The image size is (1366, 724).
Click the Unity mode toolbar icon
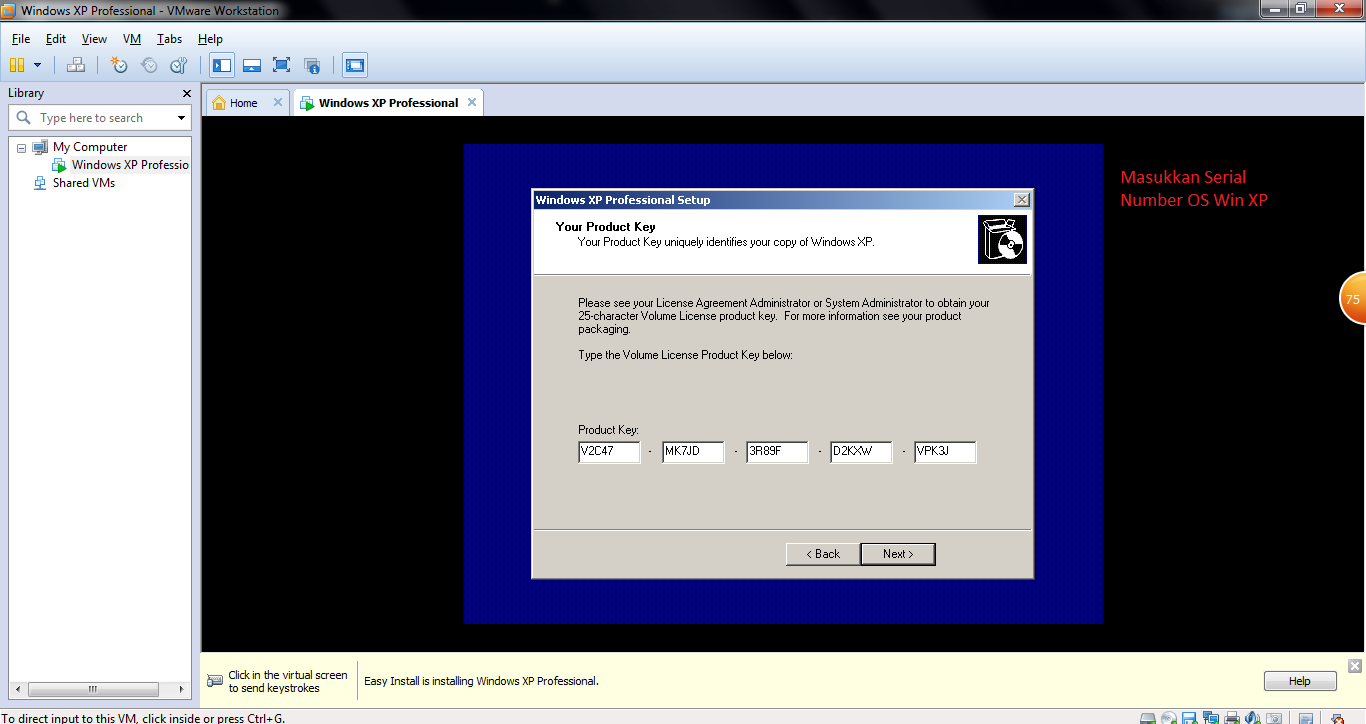tap(312, 65)
